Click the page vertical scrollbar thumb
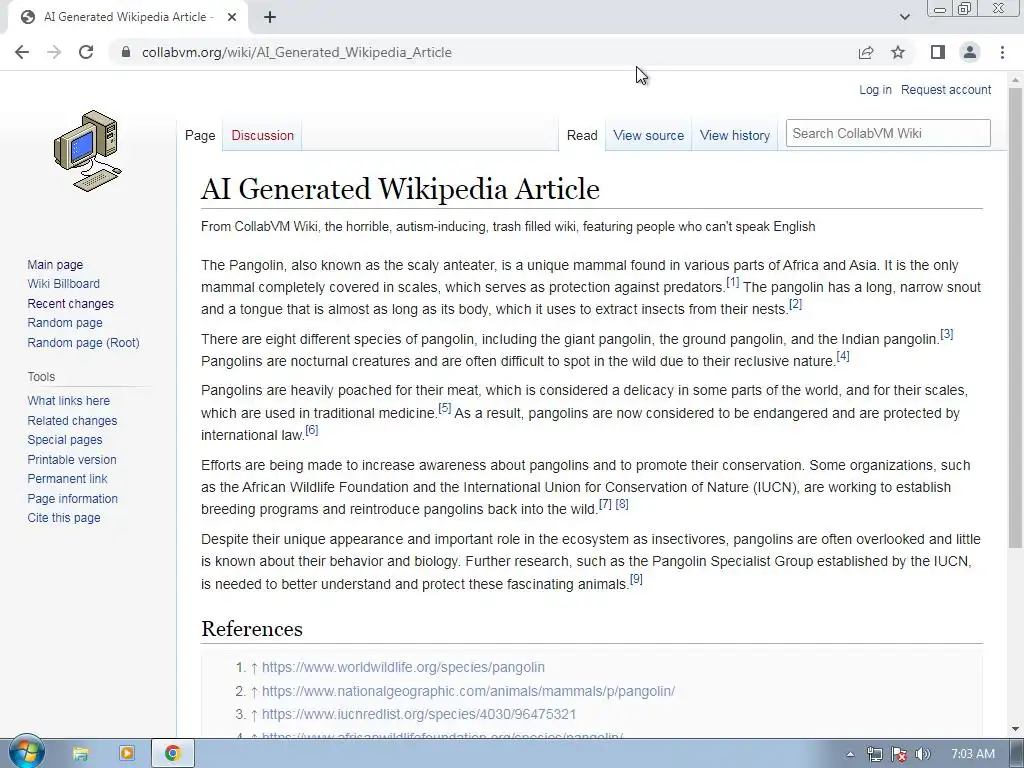 coord(1016,317)
